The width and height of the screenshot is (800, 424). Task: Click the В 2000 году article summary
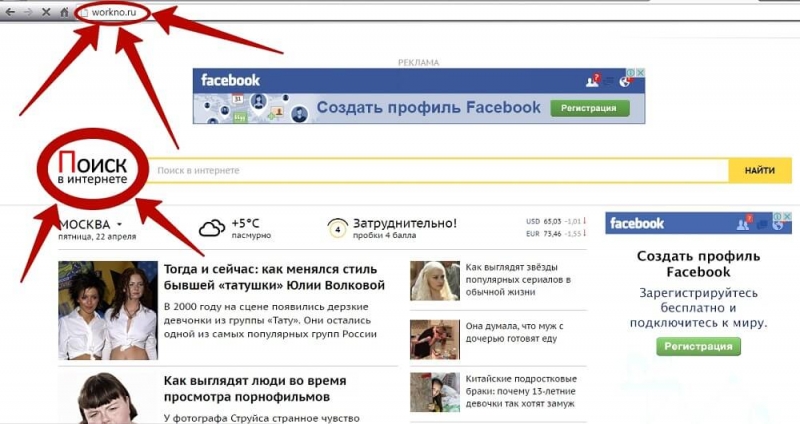[x=270, y=320]
